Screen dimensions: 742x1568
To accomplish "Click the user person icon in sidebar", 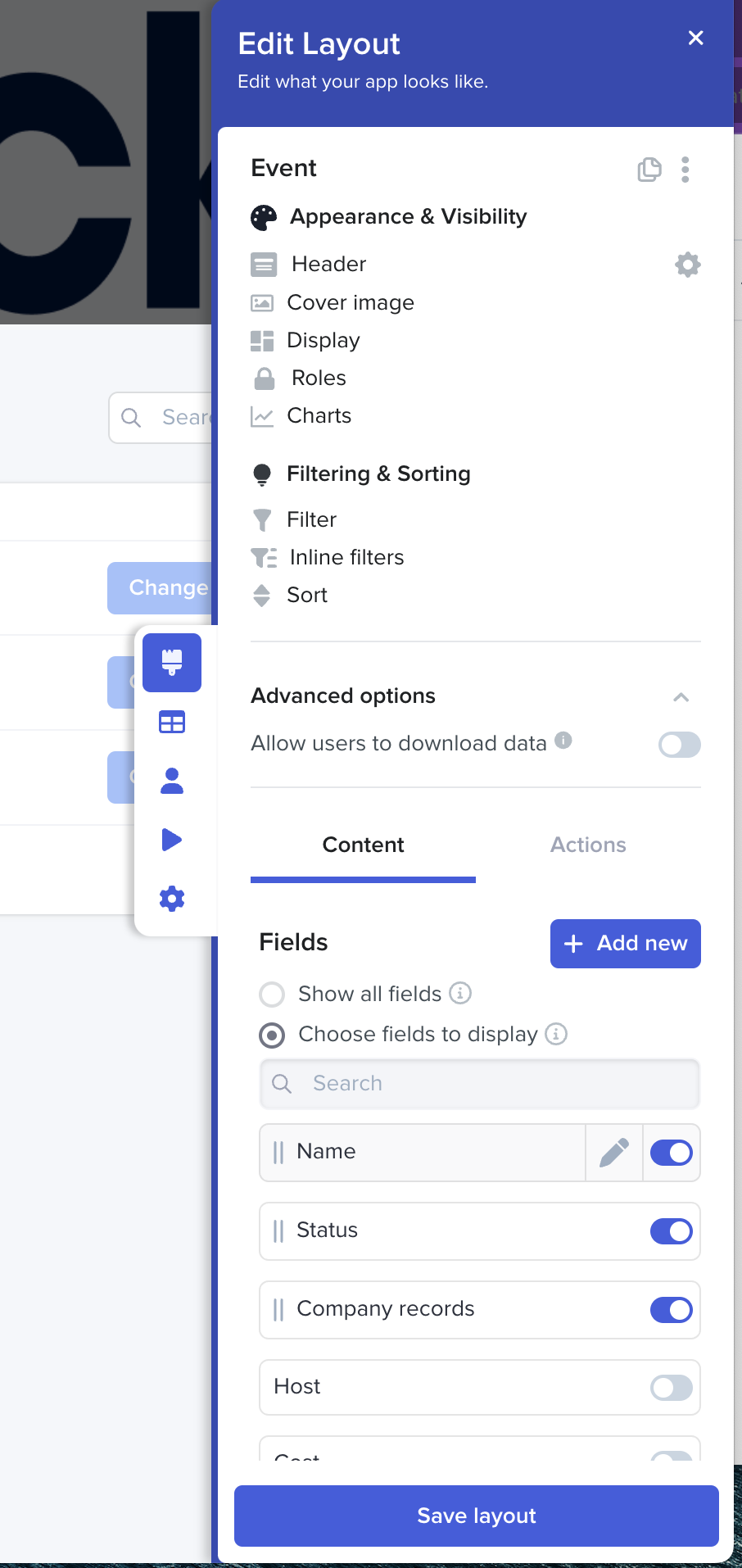I will [x=172, y=781].
